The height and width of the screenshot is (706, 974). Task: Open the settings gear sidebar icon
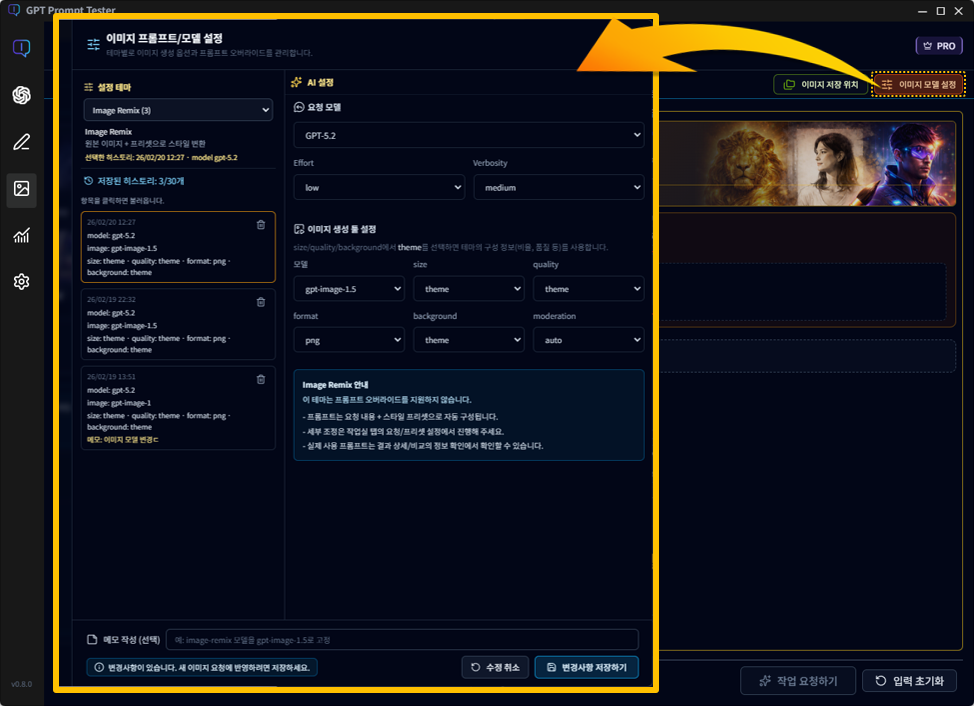tap(21, 282)
